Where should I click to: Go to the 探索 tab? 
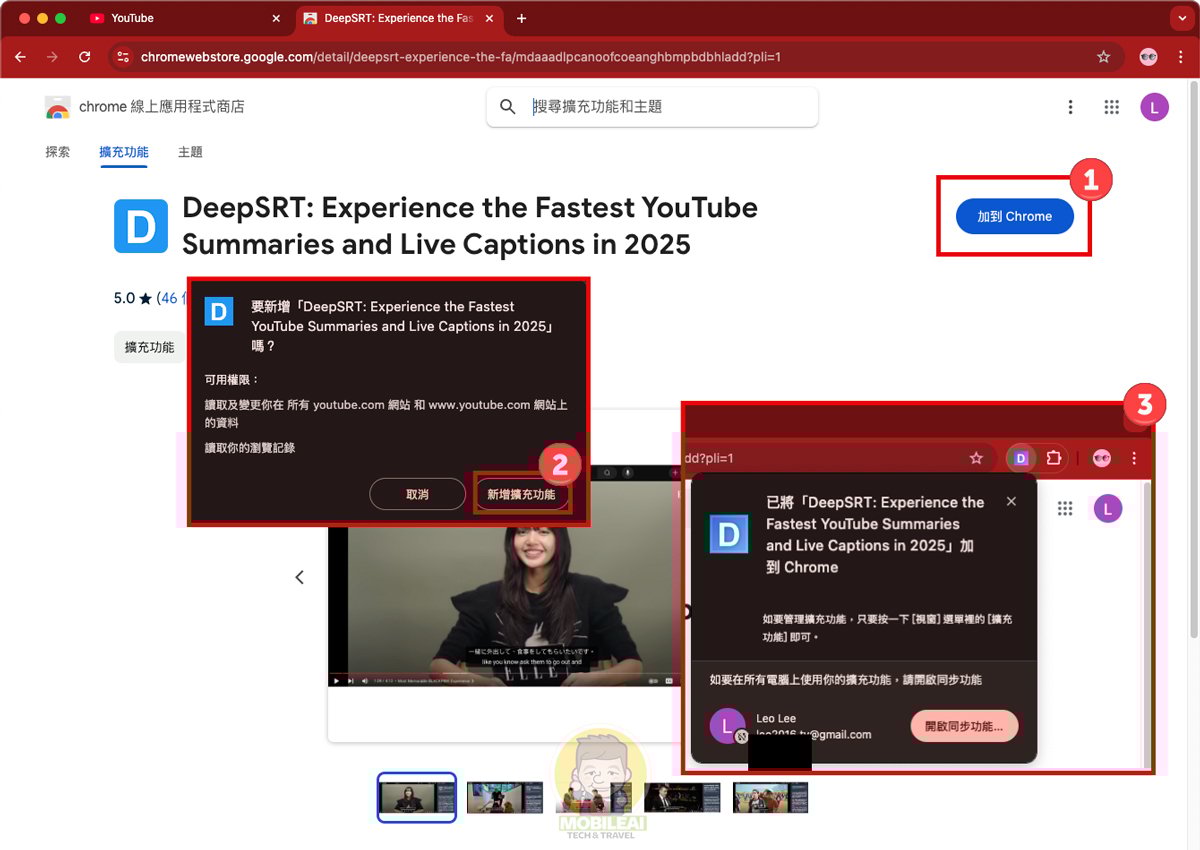(58, 152)
